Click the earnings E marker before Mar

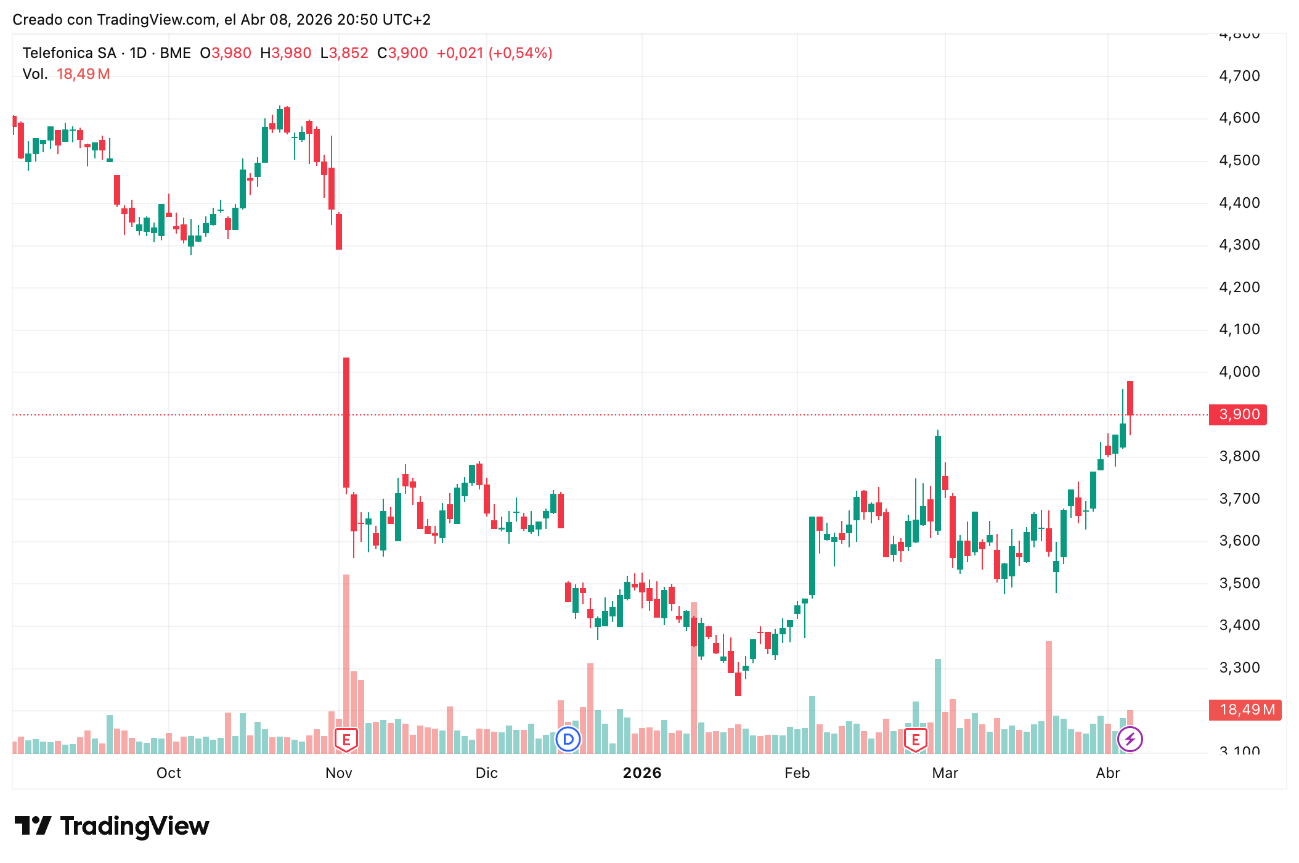coord(914,740)
